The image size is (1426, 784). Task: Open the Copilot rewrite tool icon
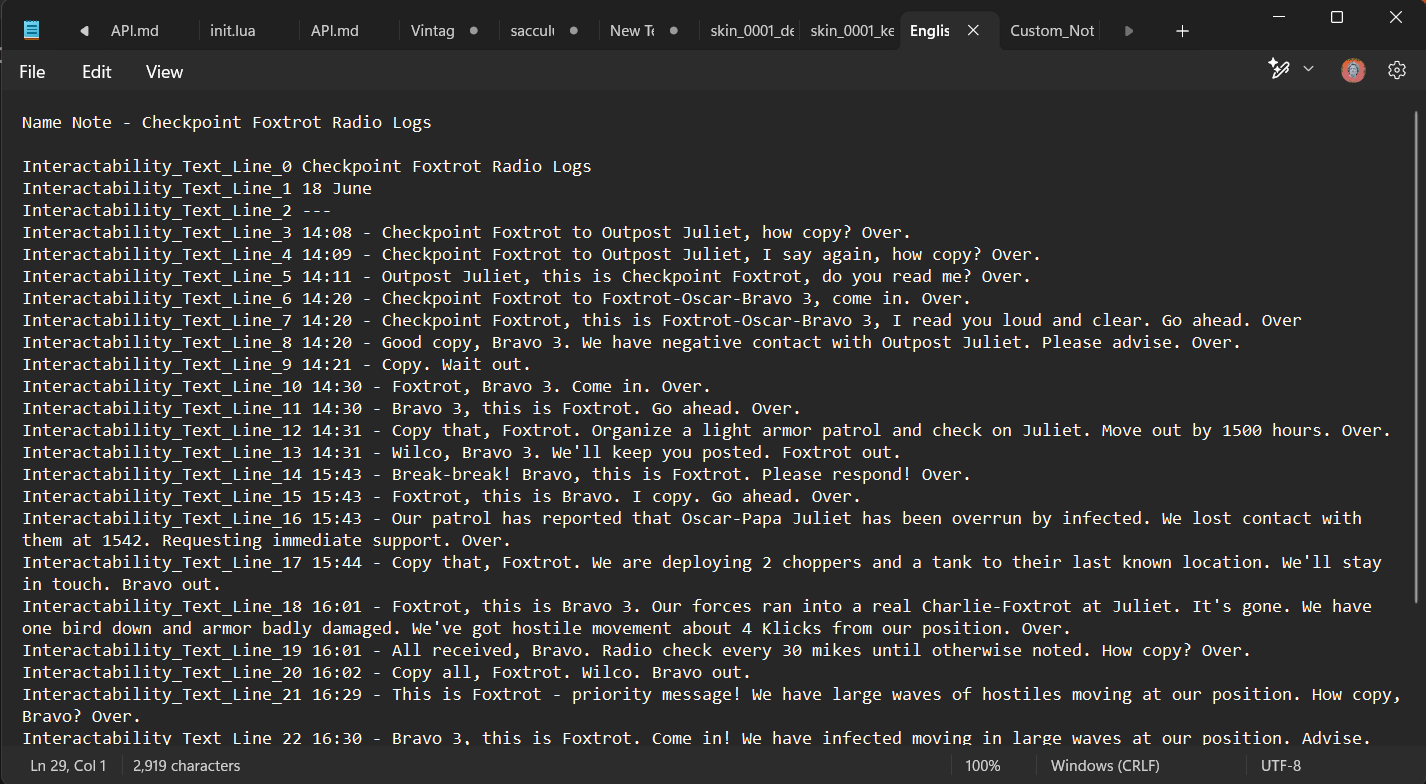[1278, 70]
